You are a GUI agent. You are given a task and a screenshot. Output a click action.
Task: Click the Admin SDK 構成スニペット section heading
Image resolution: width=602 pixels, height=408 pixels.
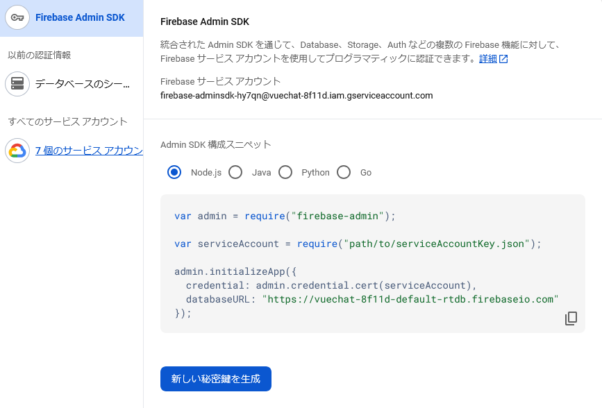215,144
